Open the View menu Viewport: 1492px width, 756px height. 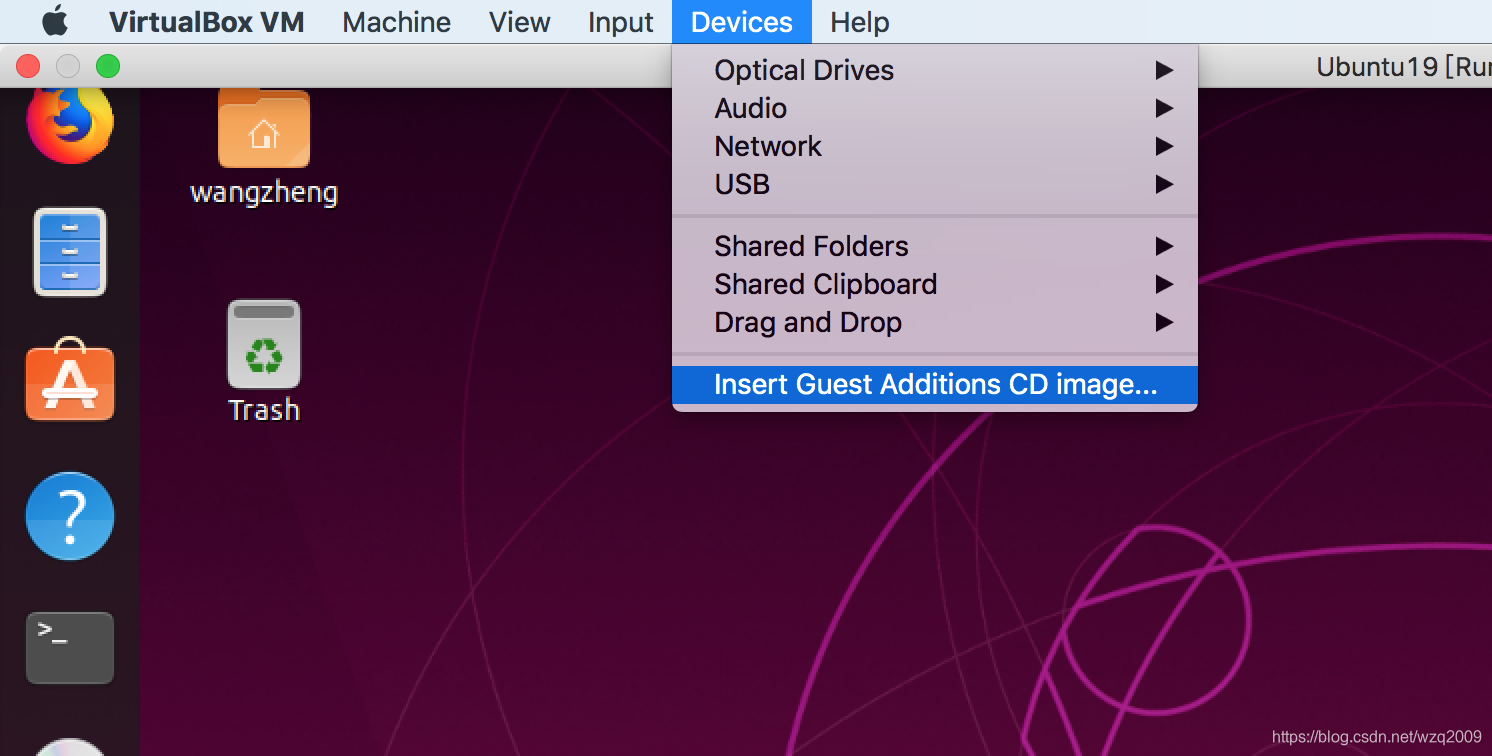pyautogui.click(x=519, y=22)
